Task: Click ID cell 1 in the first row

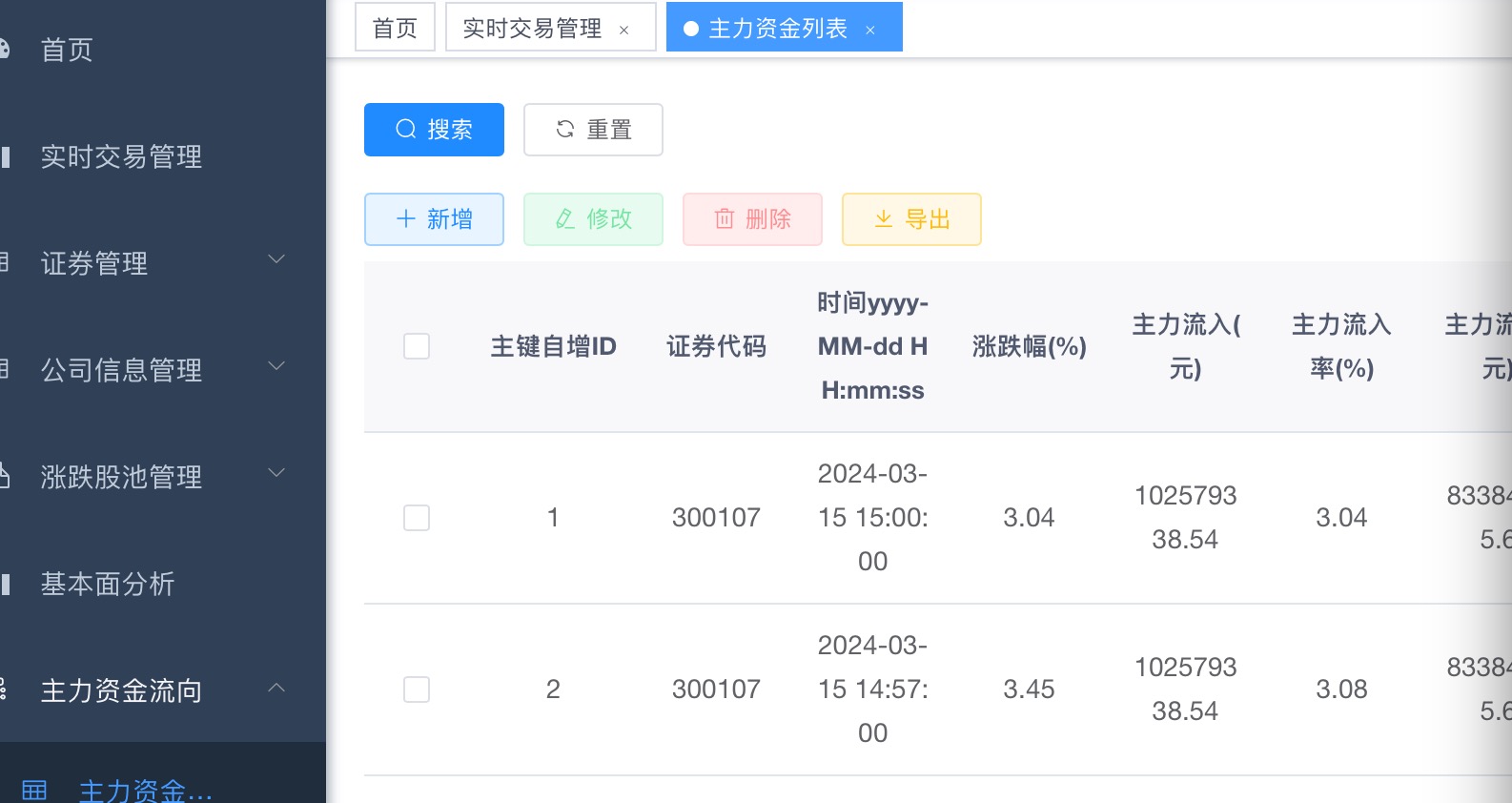Action: click(x=553, y=518)
